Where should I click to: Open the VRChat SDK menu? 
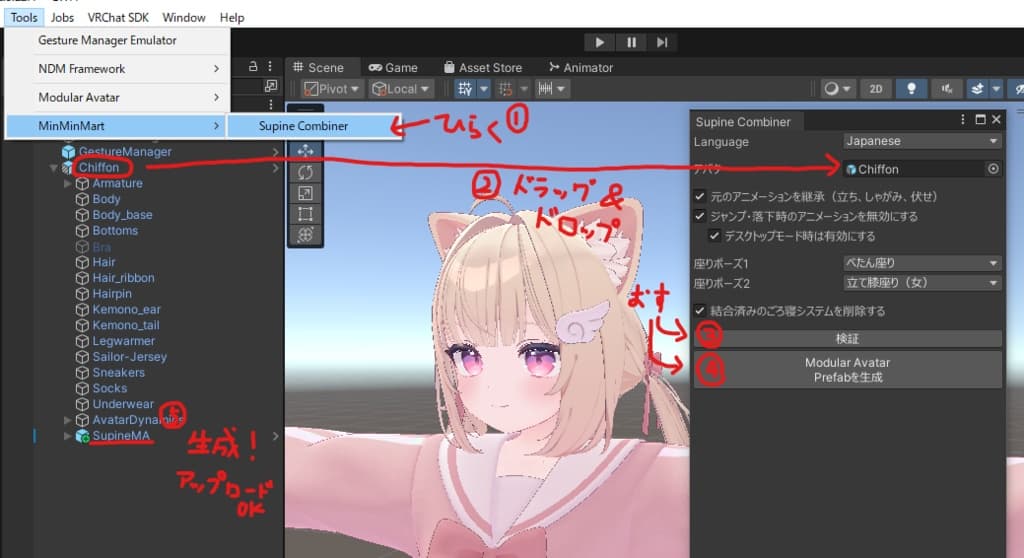click(x=118, y=18)
